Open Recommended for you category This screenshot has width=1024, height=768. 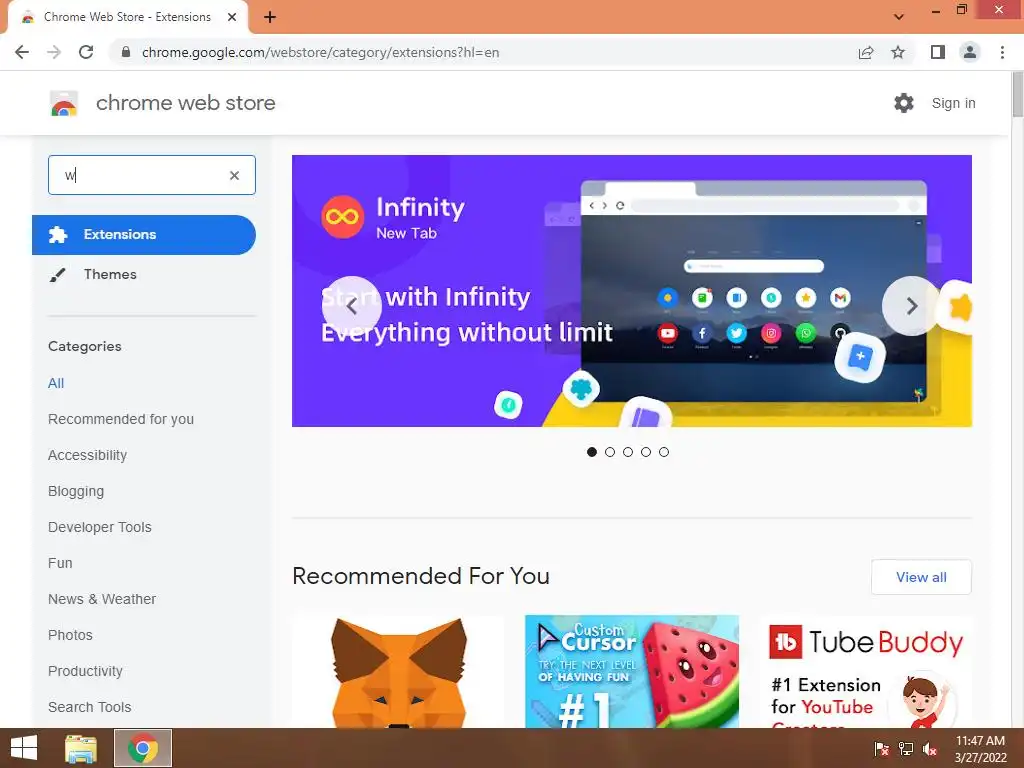click(x=121, y=419)
